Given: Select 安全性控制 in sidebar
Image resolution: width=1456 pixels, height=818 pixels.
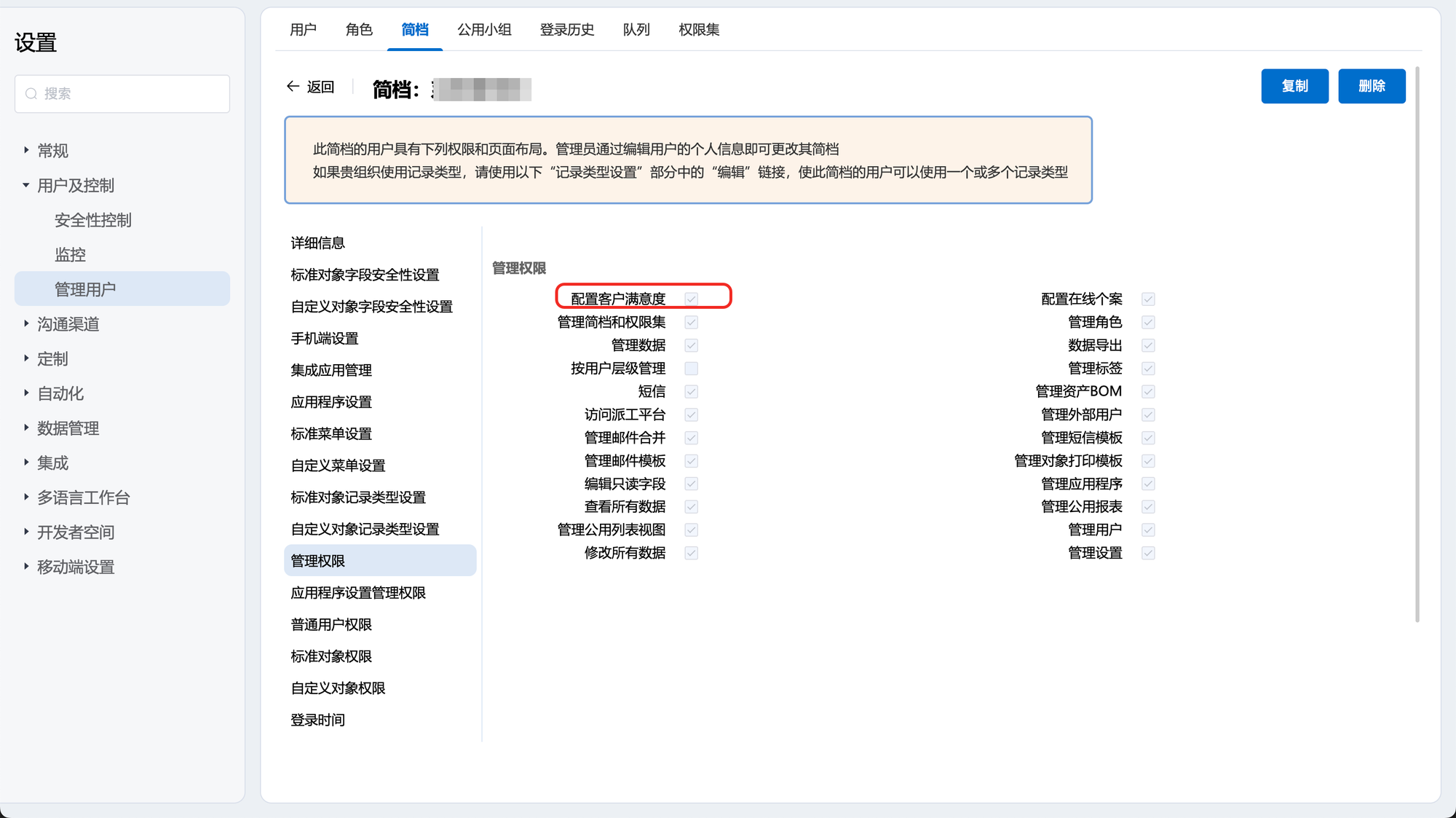Looking at the screenshot, I should click(x=93, y=220).
